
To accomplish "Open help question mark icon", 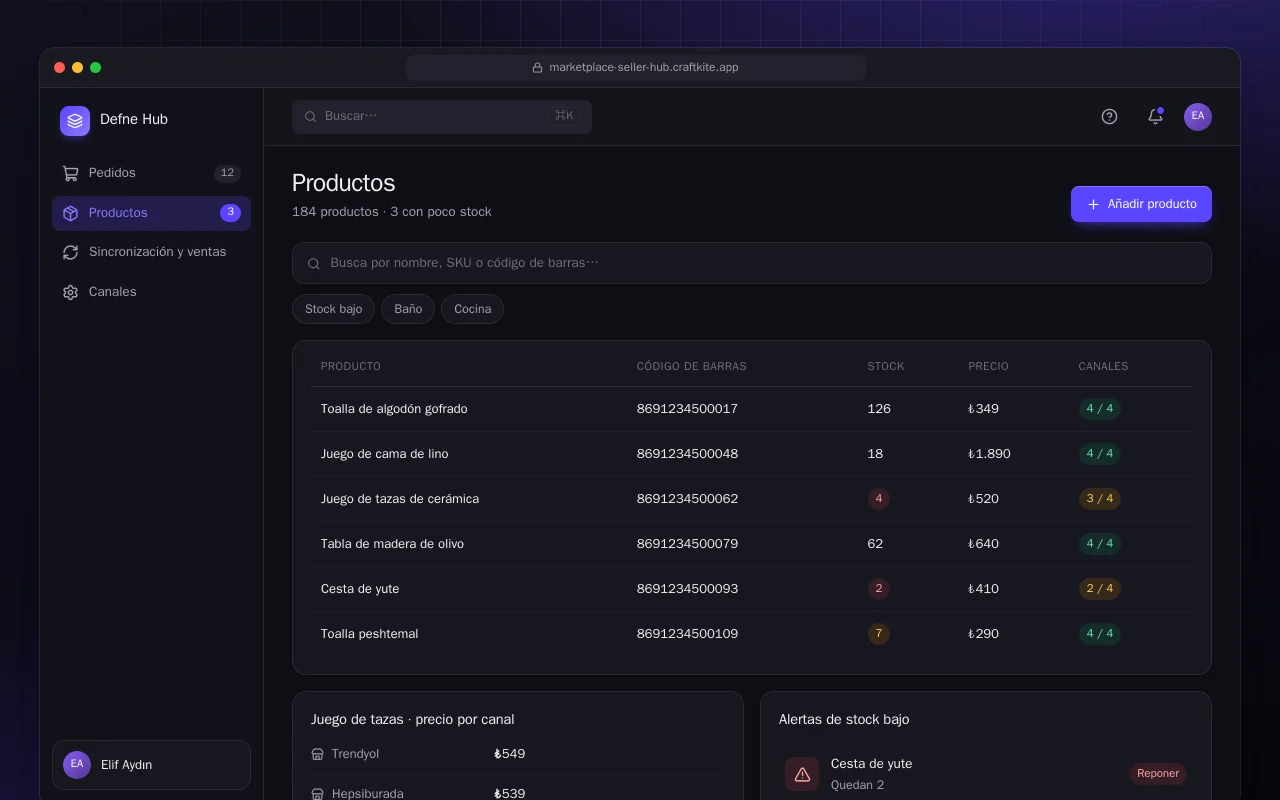I will [1109, 116].
